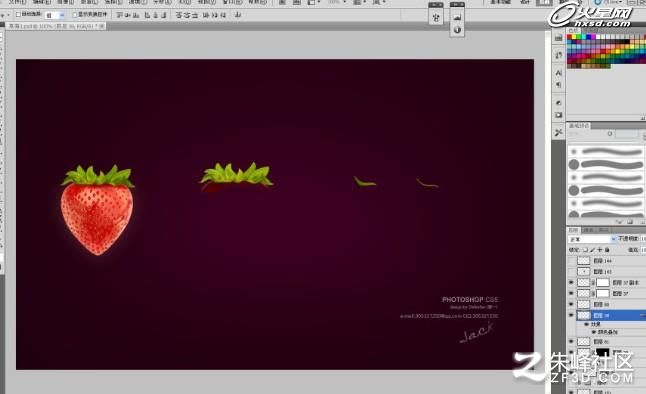Screen dimensions: 646x394
Task: Pick the red swatch in Swatches panel
Action: click(569, 37)
